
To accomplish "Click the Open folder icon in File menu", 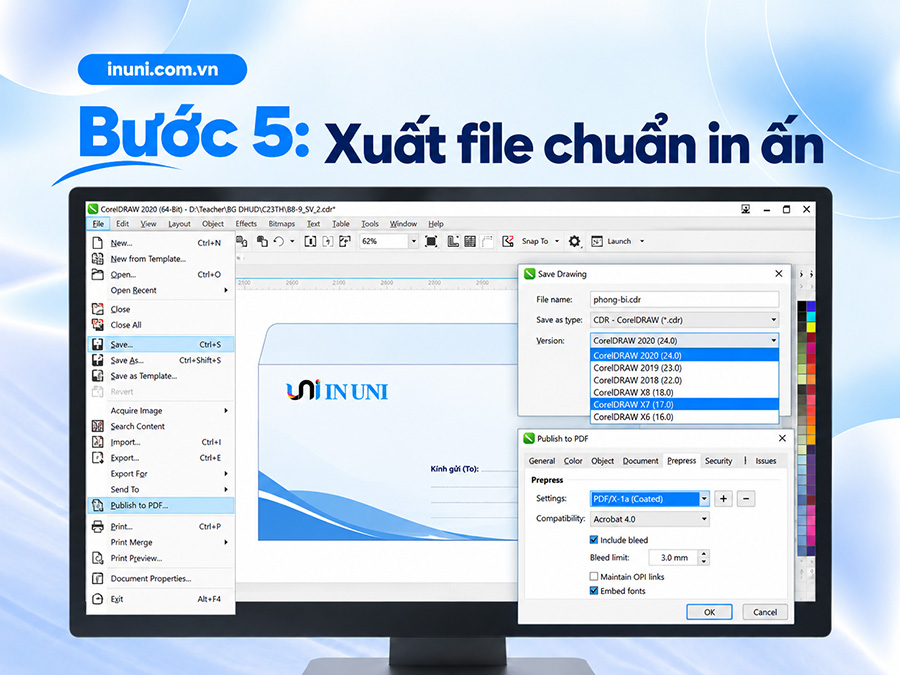I will click(x=98, y=274).
